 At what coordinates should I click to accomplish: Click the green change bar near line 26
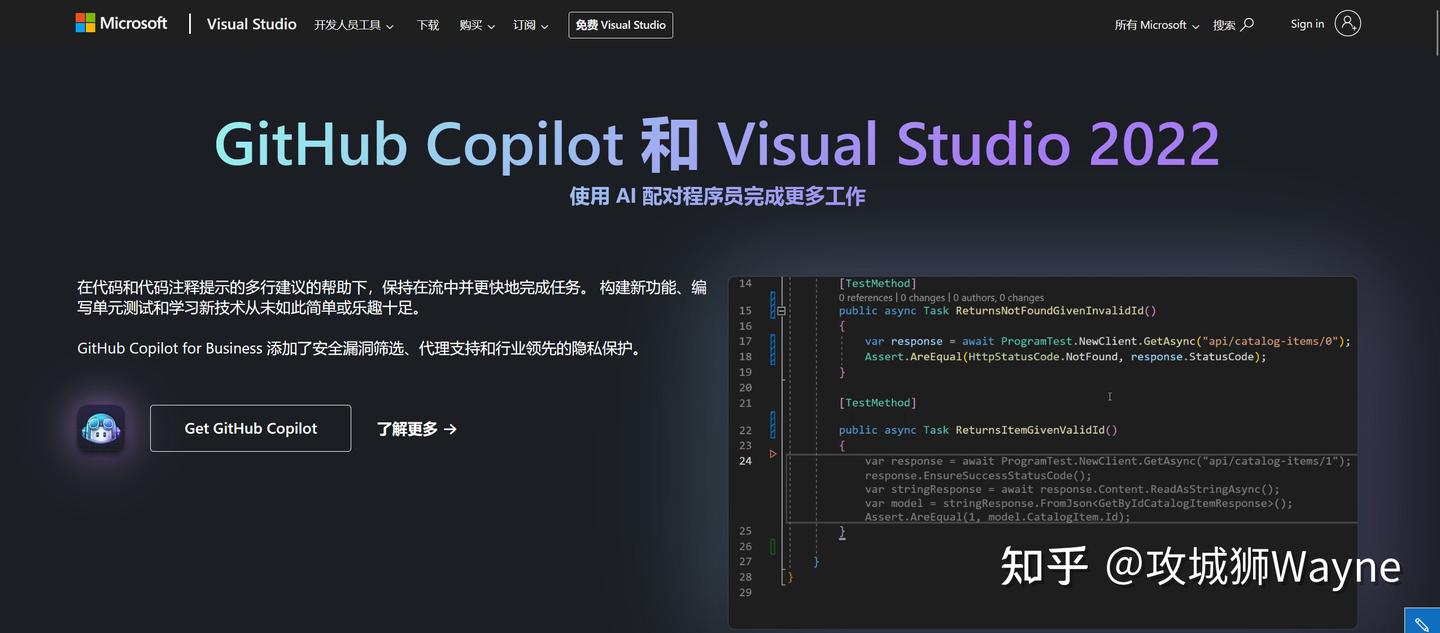(x=772, y=546)
